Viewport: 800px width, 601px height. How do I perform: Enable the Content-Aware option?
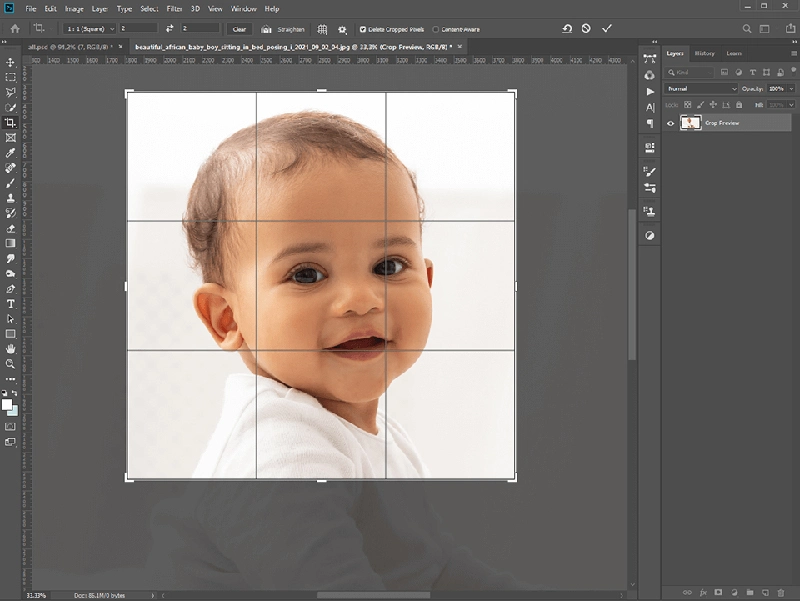click(436, 30)
